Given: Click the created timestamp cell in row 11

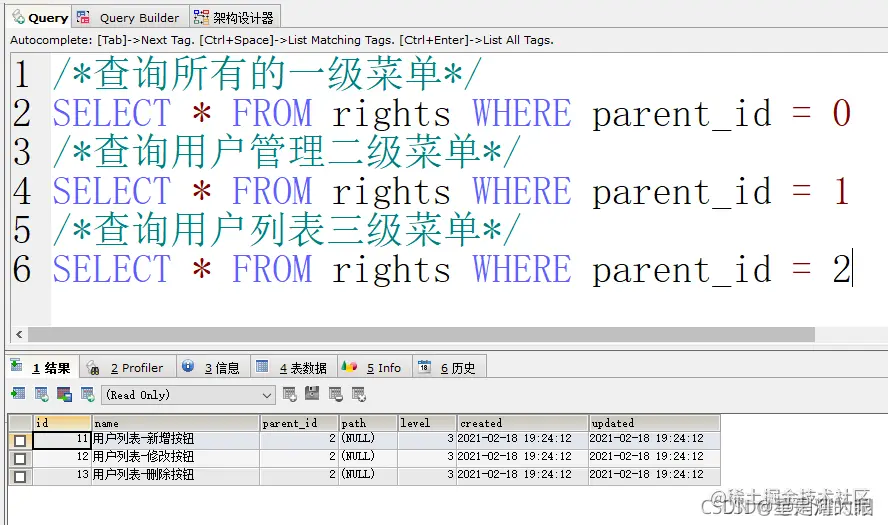Looking at the screenshot, I should click(522, 439).
